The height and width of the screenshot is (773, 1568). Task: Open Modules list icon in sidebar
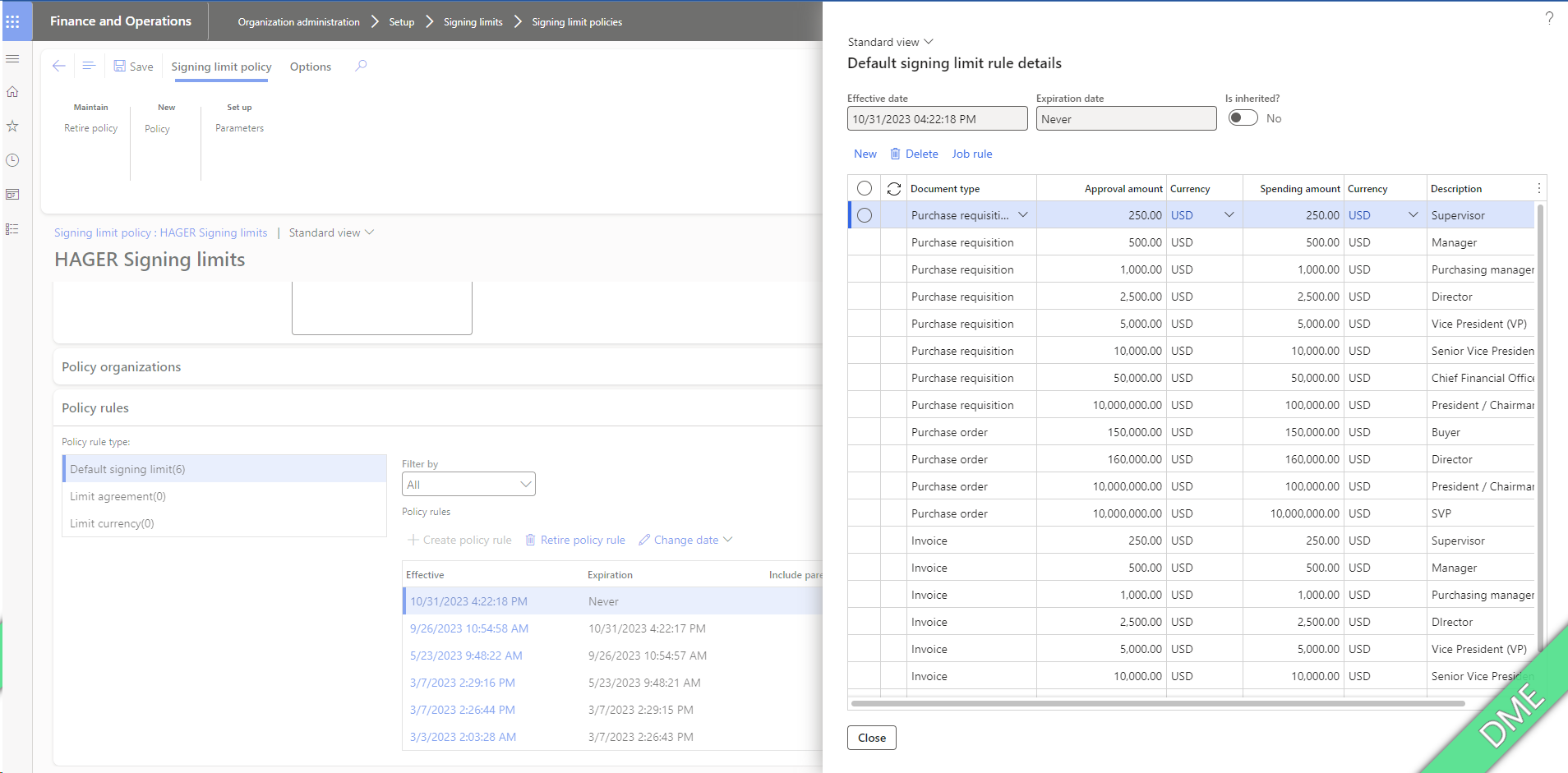coord(12,229)
